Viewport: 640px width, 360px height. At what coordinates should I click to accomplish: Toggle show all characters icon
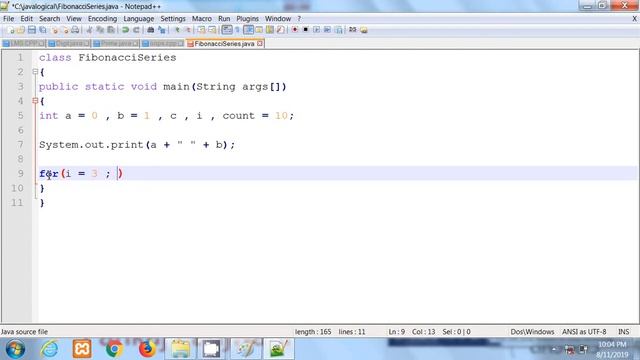coord(237,30)
